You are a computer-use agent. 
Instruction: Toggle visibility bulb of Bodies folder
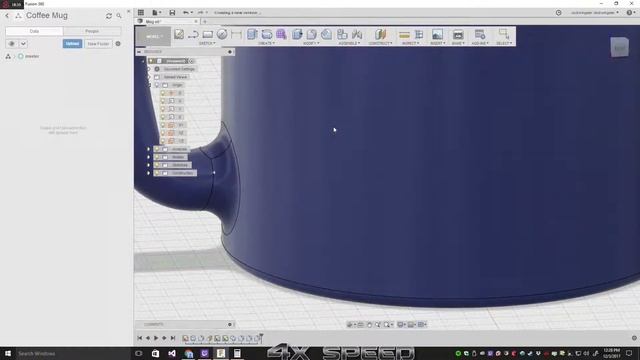tap(157, 157)
